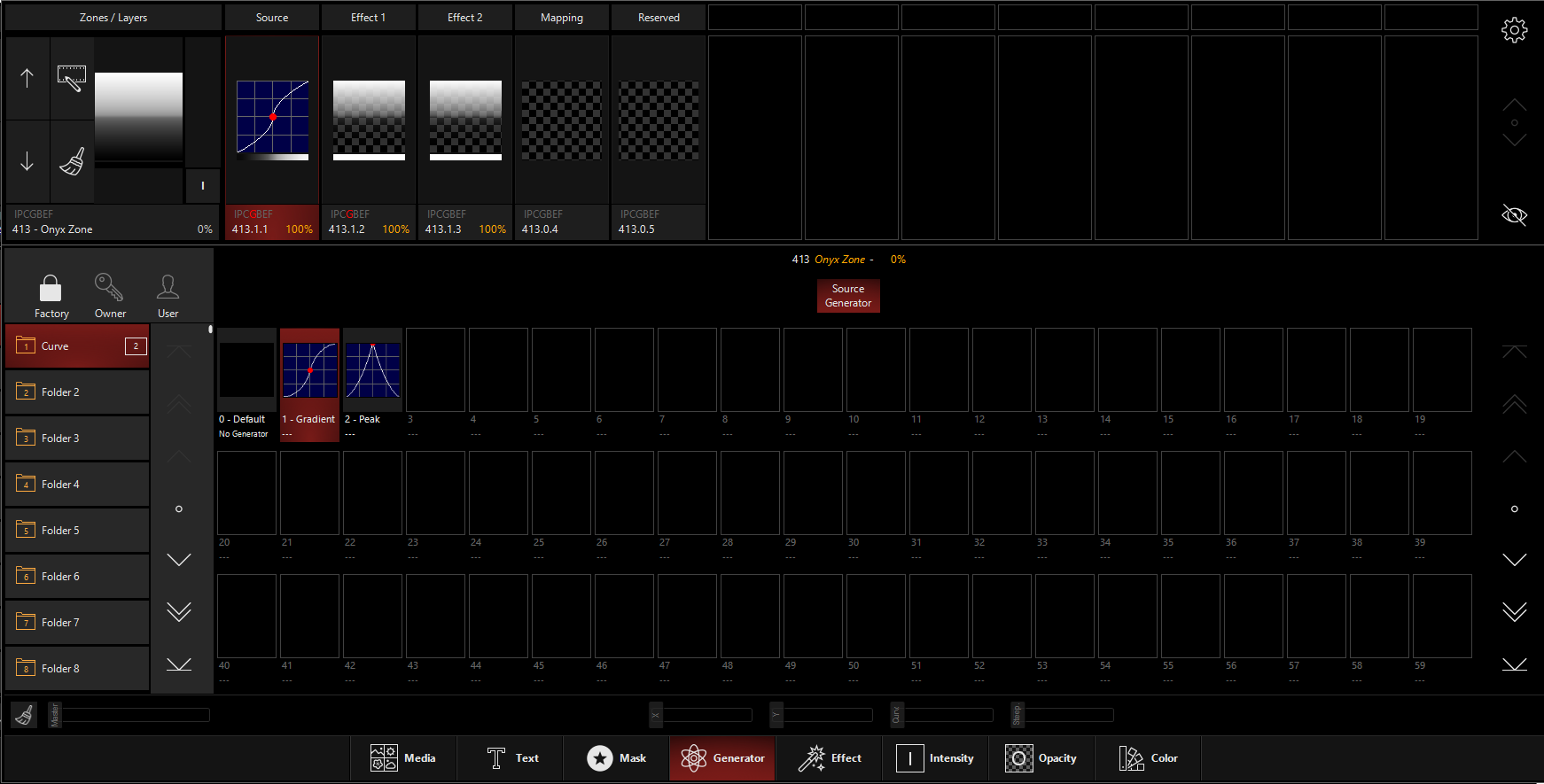
Task: Switch to the Media tab
Action: [x=403, y=758]
